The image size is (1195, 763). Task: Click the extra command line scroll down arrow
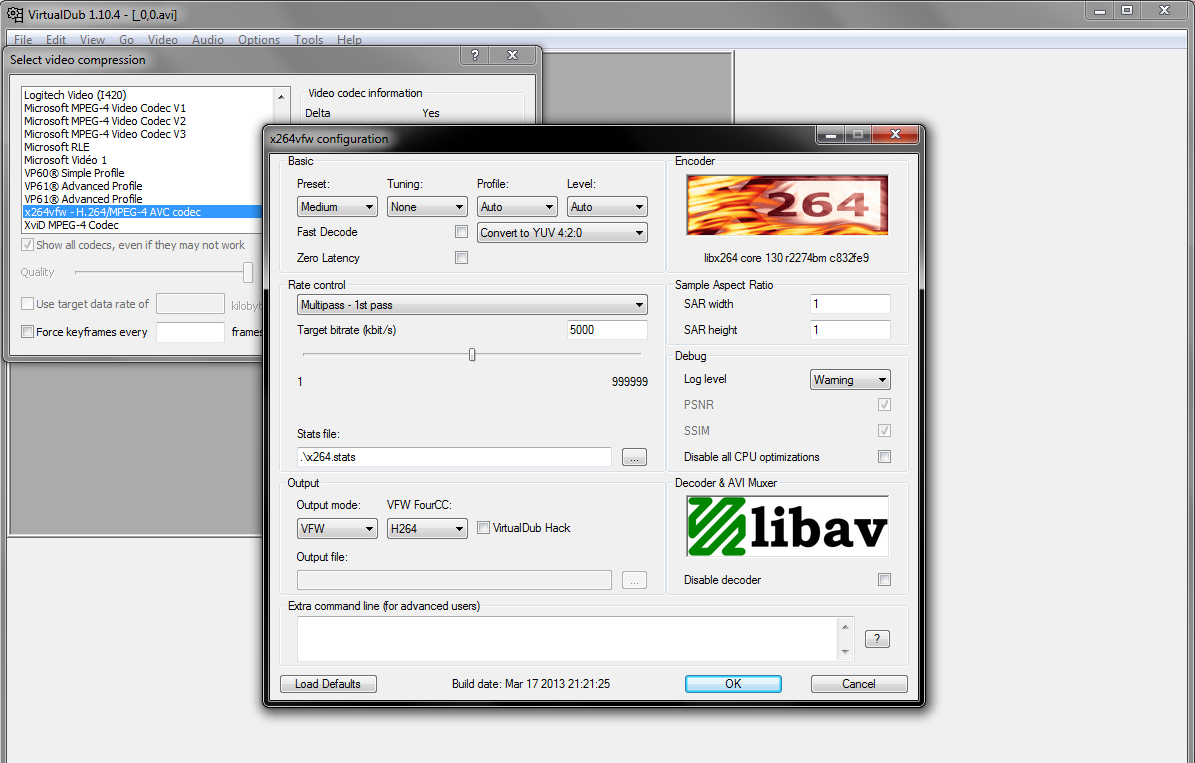[x=845, y=652]
